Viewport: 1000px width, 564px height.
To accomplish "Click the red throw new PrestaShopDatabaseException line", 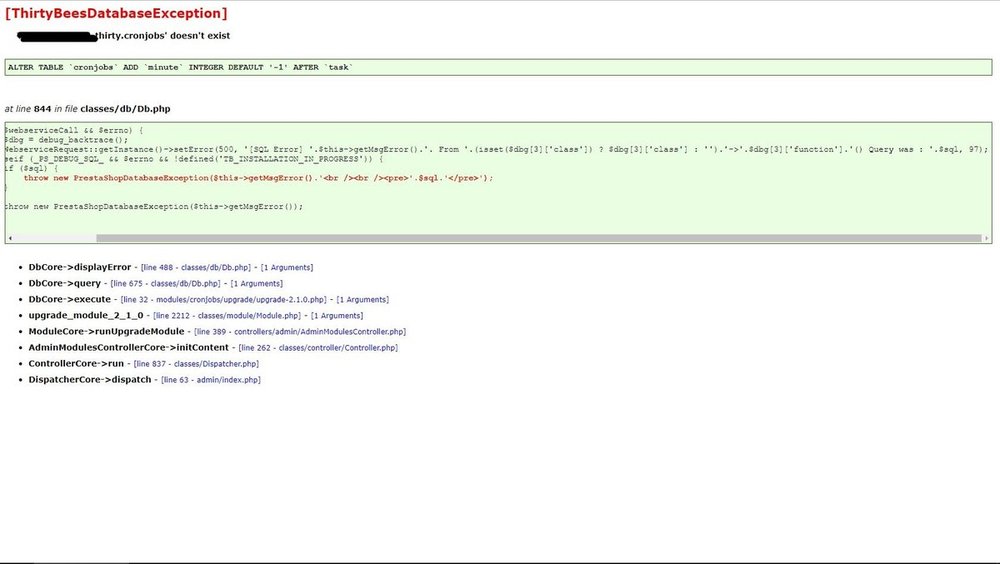I will [258, 178].
